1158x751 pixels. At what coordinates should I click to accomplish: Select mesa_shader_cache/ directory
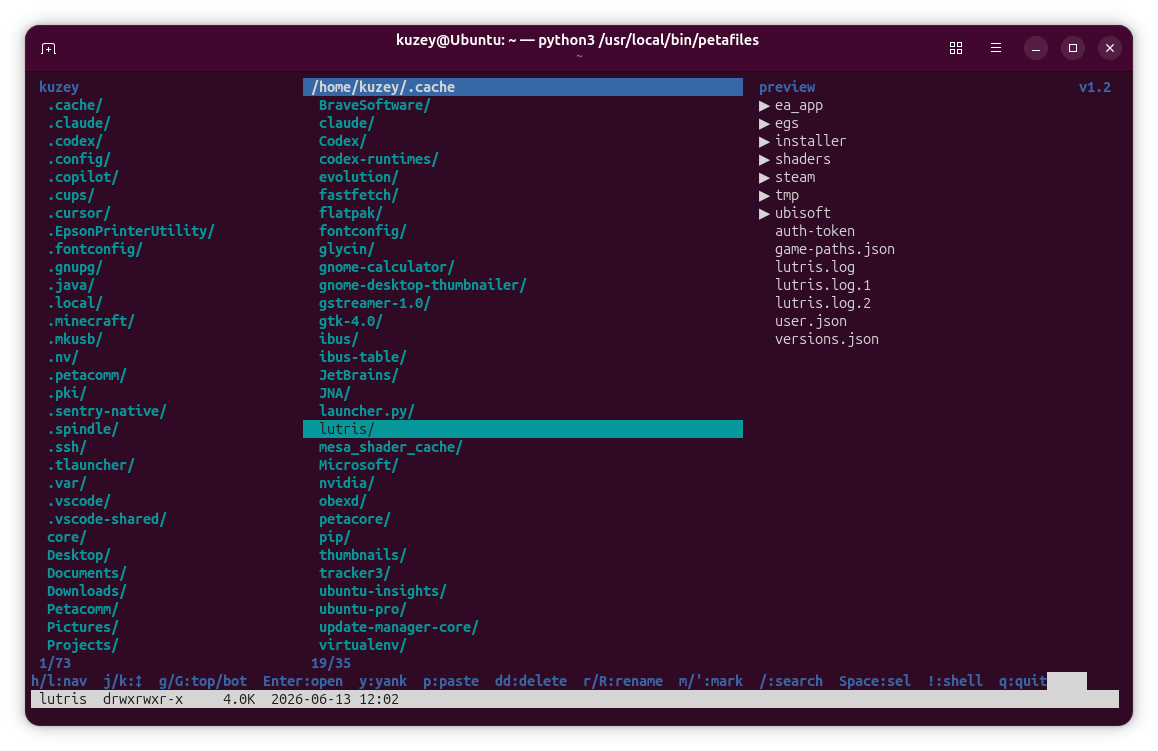pyautogui.click(x=391, y=447)
